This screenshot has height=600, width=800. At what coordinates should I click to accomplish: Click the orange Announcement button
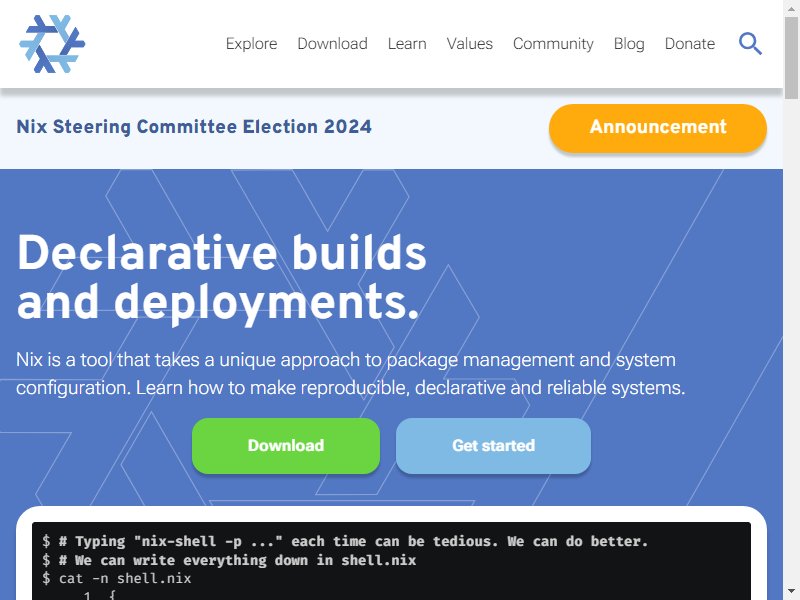658,128
